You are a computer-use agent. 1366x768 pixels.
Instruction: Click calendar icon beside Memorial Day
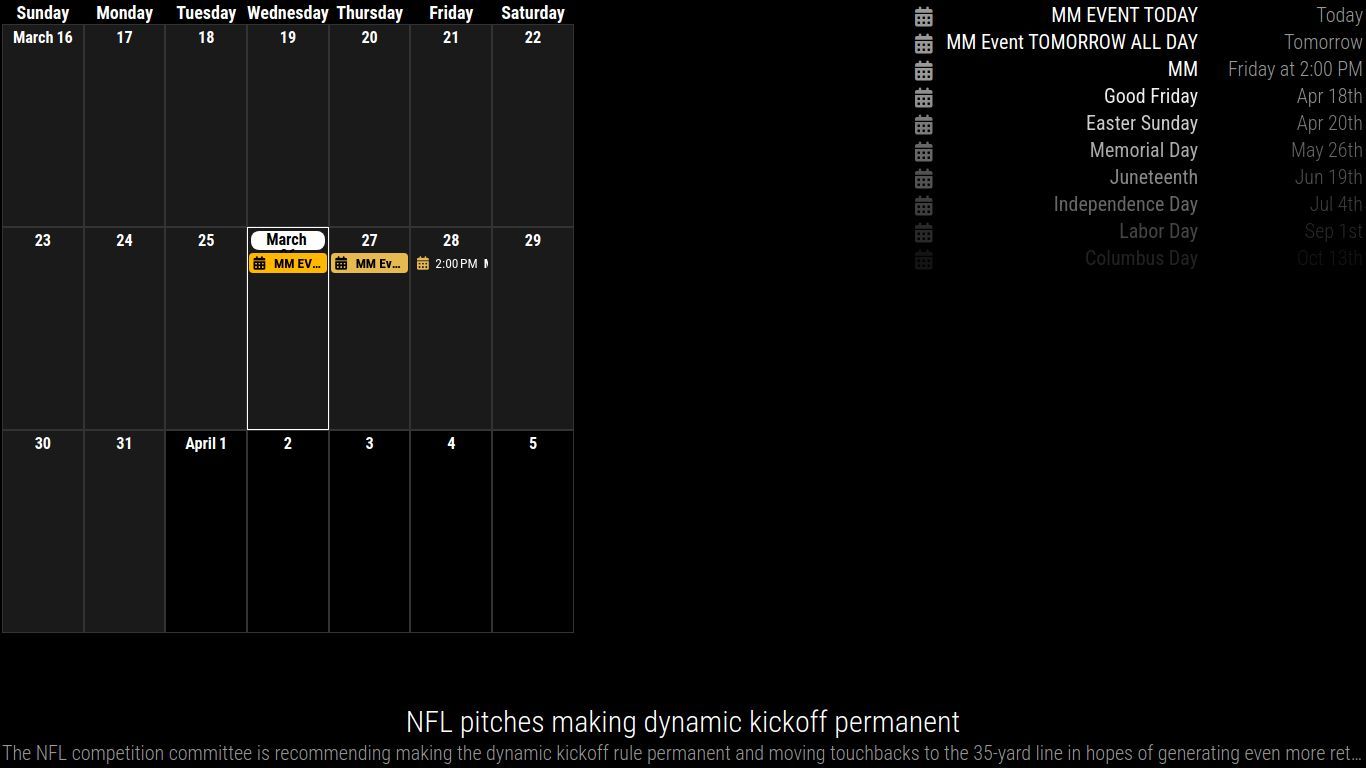[x=924, y=151]
